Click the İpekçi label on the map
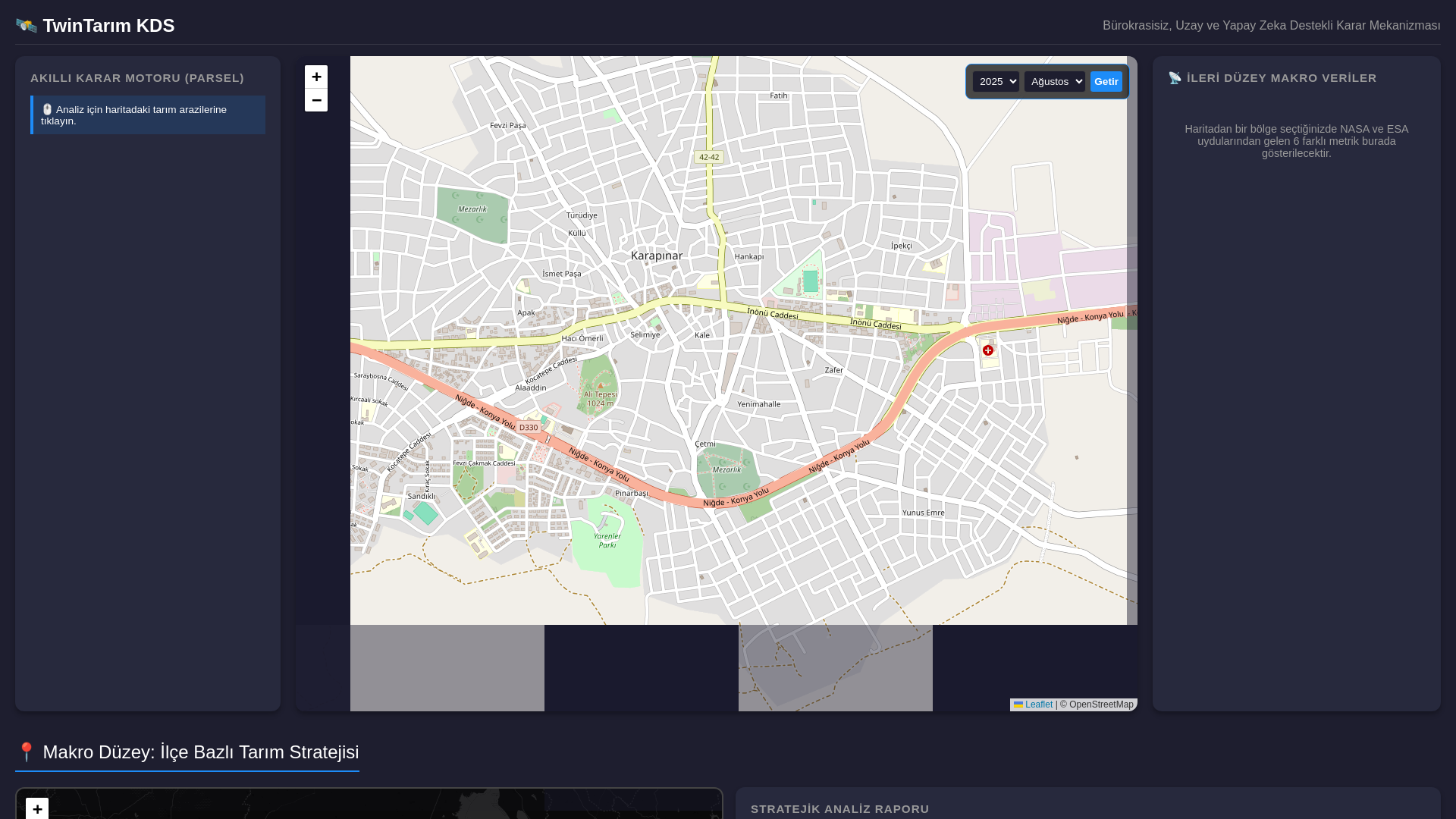 pos(902,246)
